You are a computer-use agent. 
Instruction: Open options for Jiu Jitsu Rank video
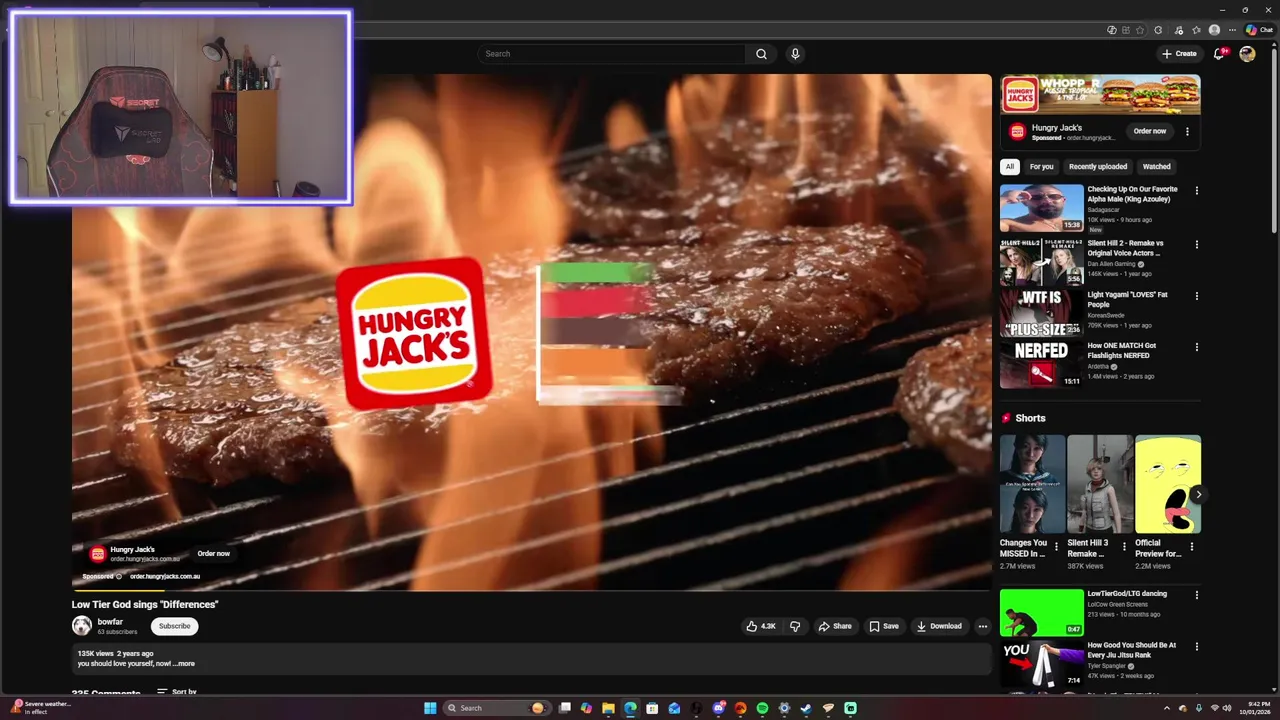coord(1196,646)
